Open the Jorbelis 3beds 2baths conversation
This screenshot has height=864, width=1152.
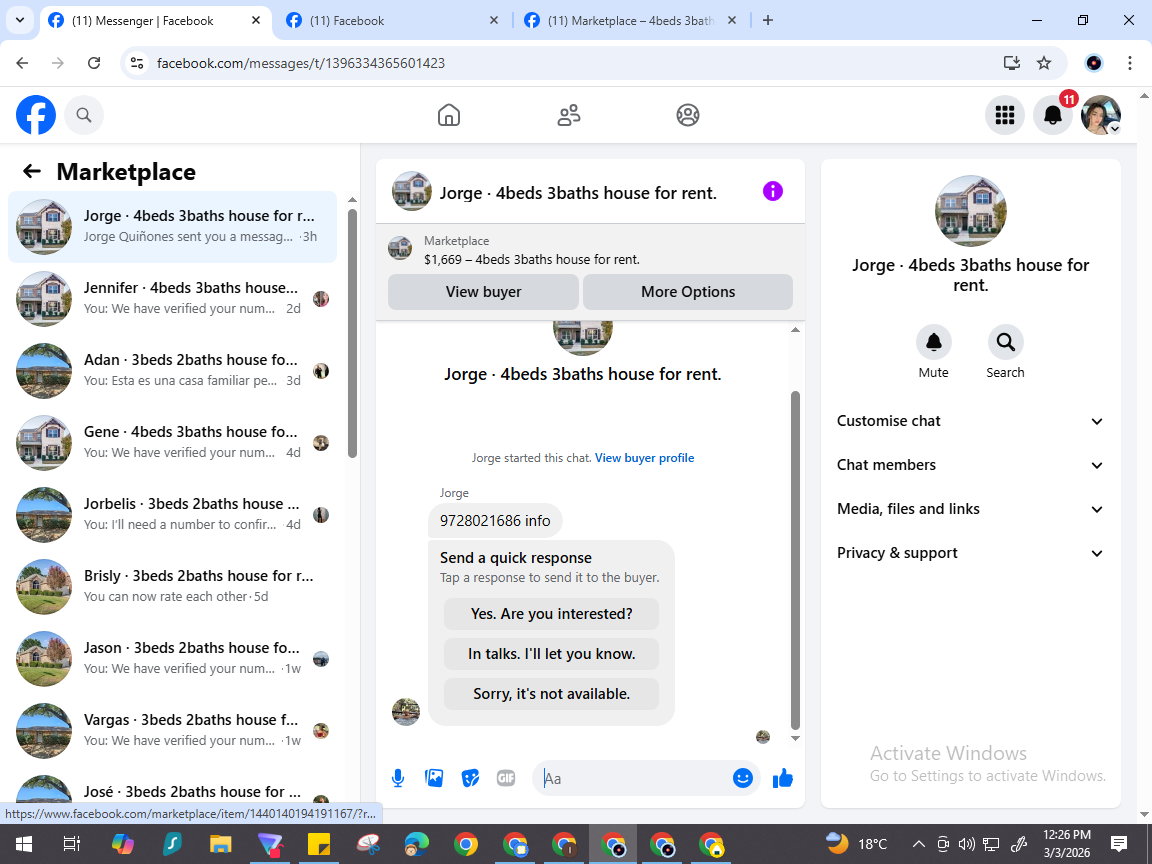click(x=173, y=515)
